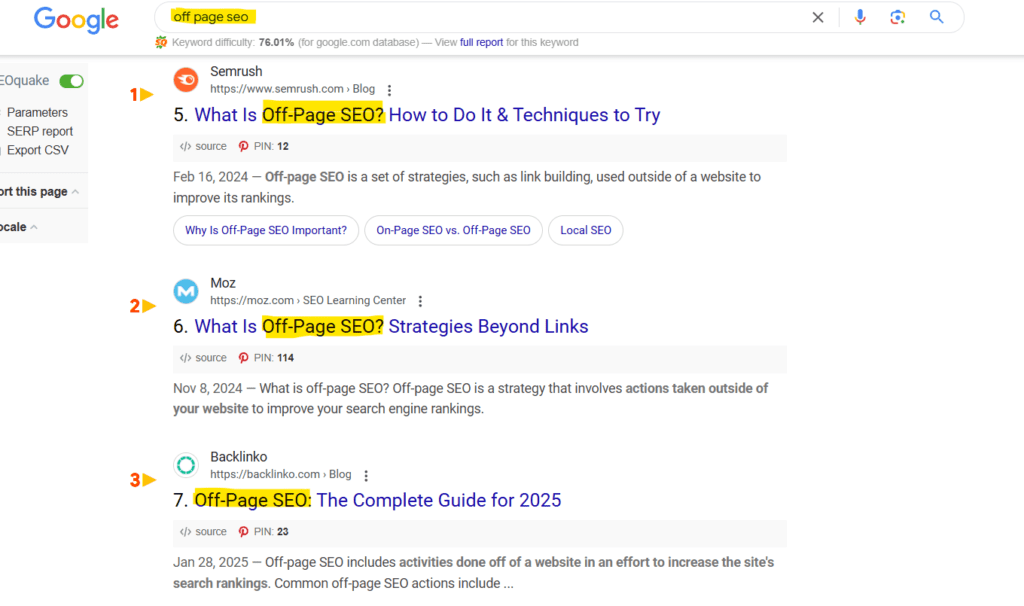
Task: Click 'source' text under Moz result
Action: (x=211, y=358)
